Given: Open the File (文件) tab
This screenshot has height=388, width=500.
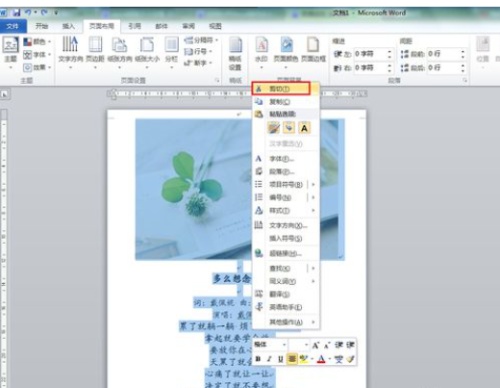Looking at the screenshot, I should [x=13, y=26].
